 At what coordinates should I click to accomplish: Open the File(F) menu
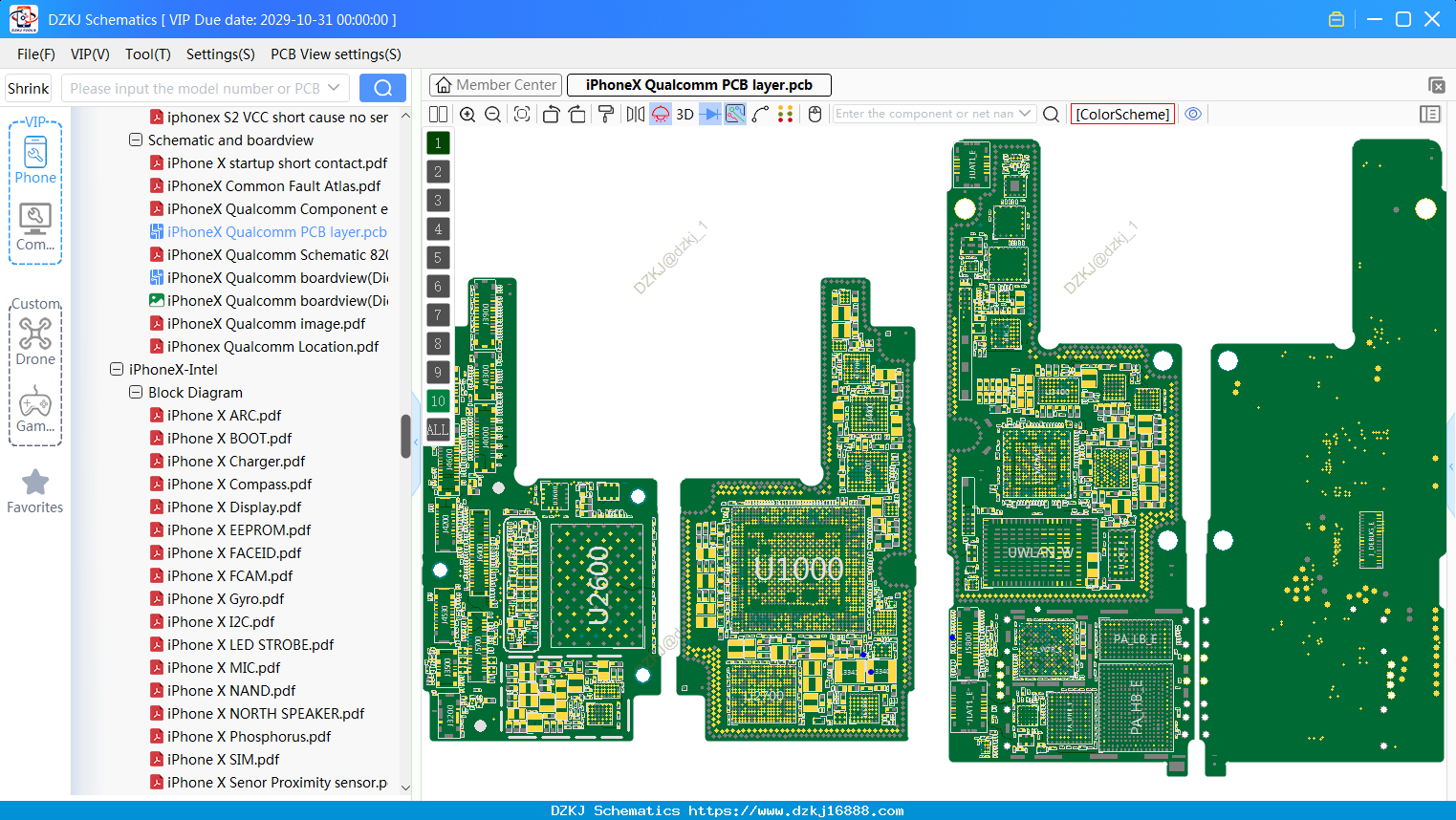click(x=36, y=54)
